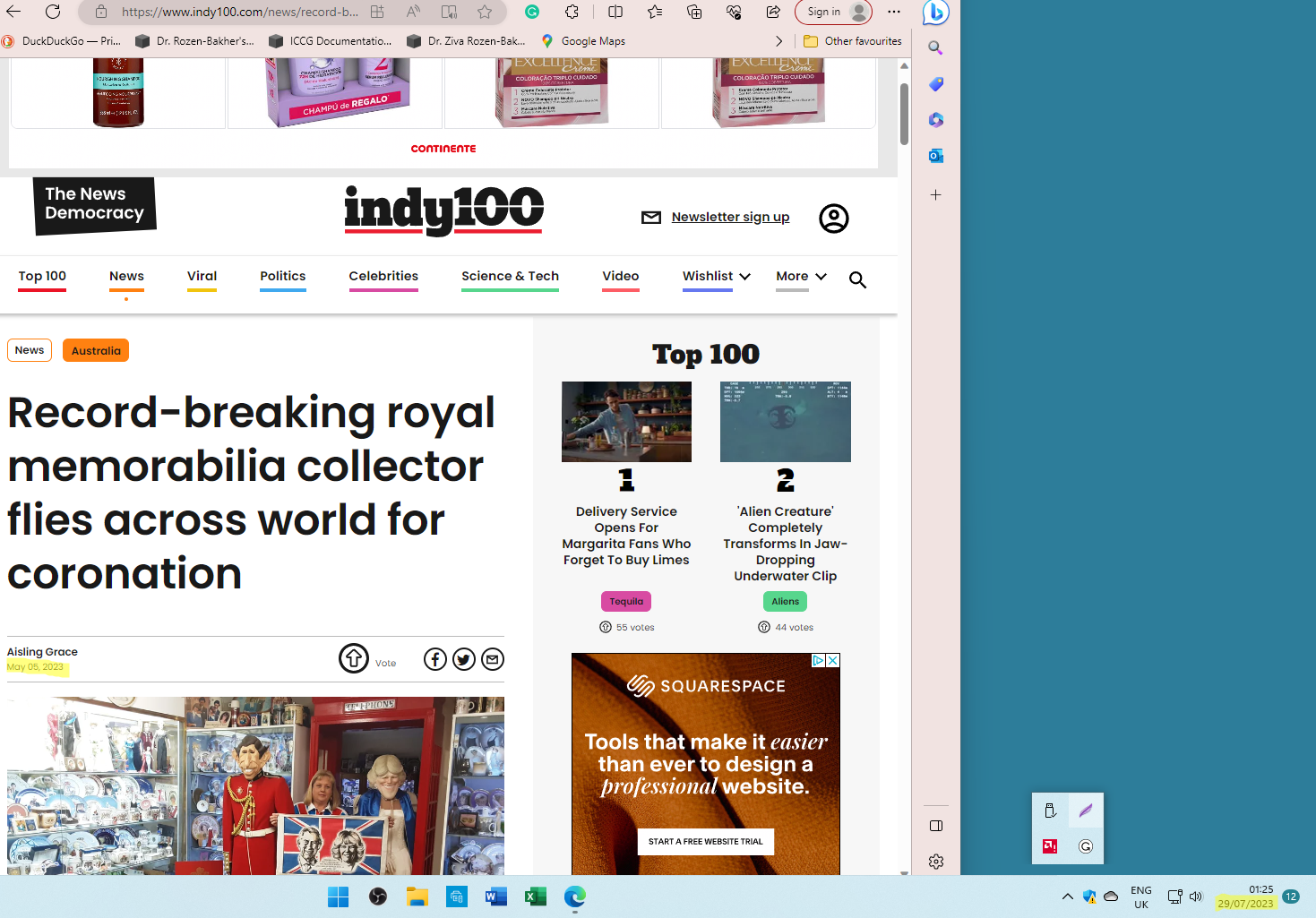Open Excel from the taskbar

click(536, 897)
